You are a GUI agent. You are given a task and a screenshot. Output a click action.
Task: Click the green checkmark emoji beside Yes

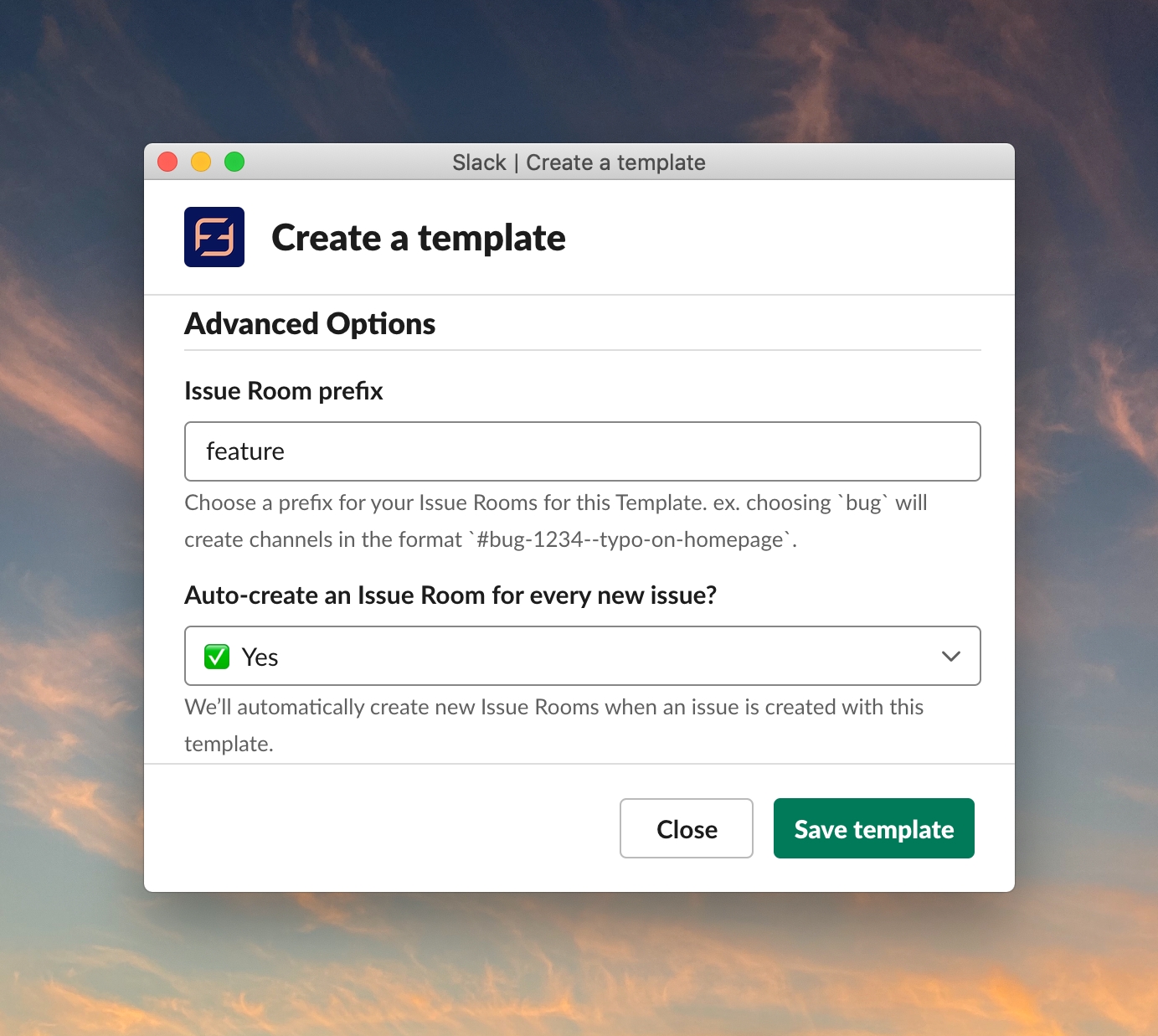click(x=217, y=657)
